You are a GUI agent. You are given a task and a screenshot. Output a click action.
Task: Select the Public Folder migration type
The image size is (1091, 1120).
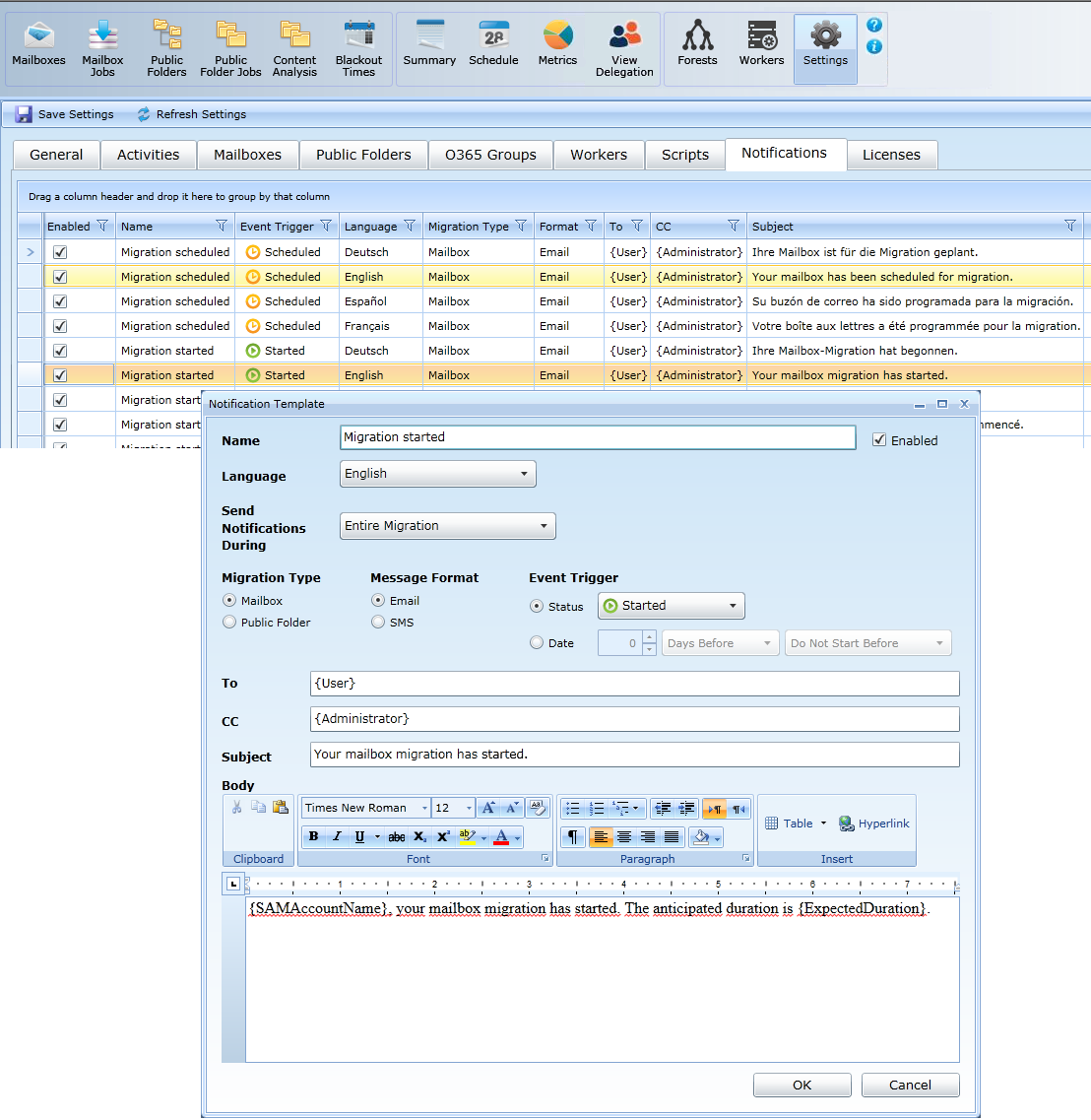pos(229,623)
